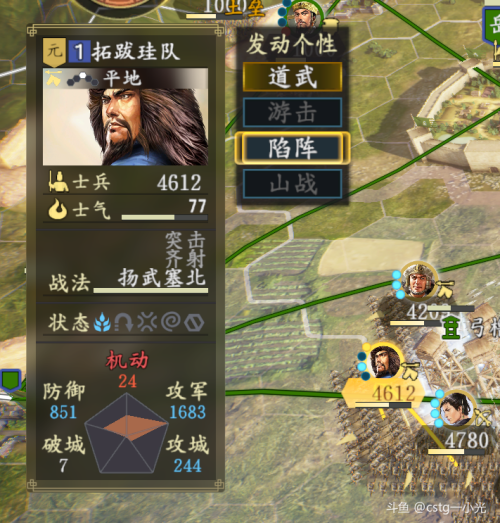Select the 道武 trait option
Viewport: 500px width, 523px height.
click(292, 77)
